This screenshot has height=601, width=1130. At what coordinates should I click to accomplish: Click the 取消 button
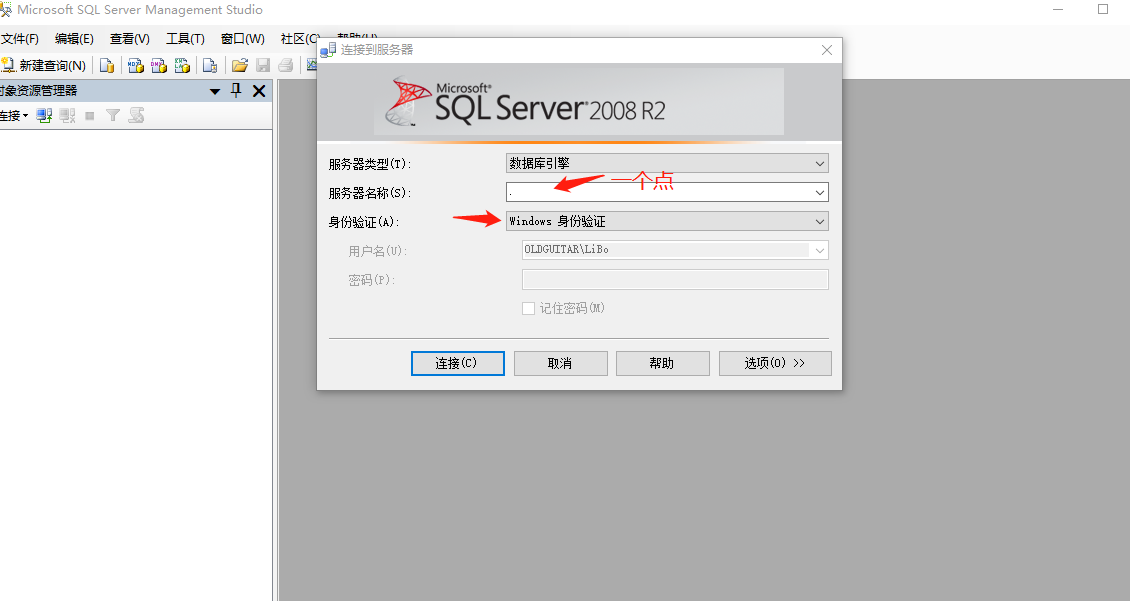point(561,363)
